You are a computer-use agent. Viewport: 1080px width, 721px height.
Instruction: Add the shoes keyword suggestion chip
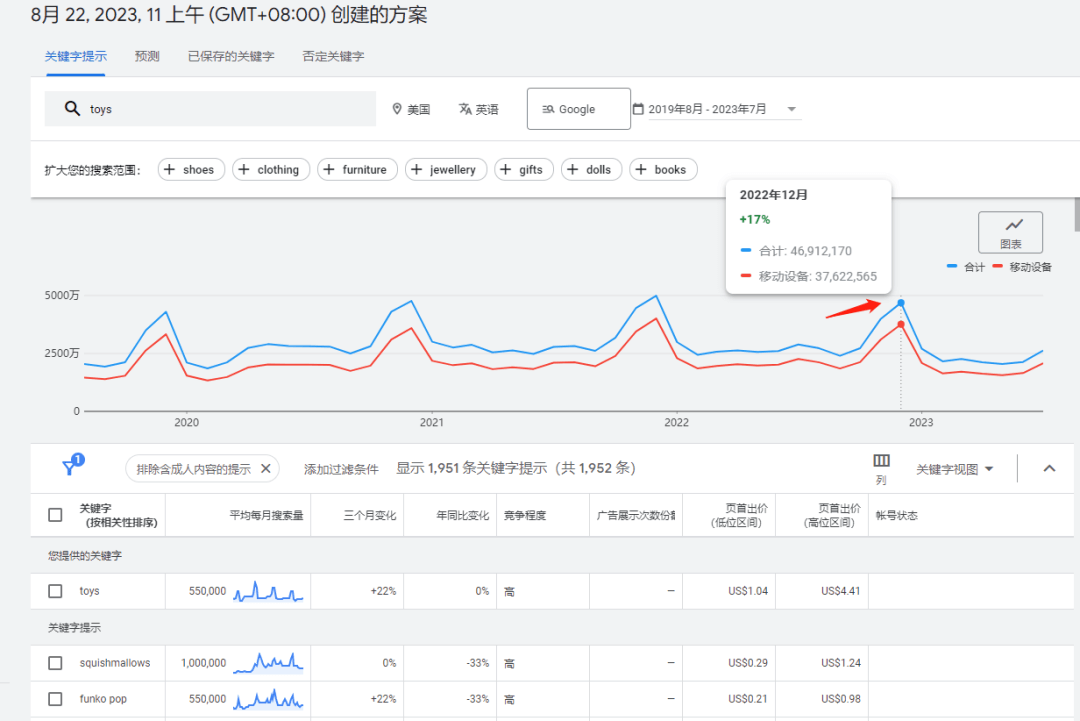[x=190, y=170]
